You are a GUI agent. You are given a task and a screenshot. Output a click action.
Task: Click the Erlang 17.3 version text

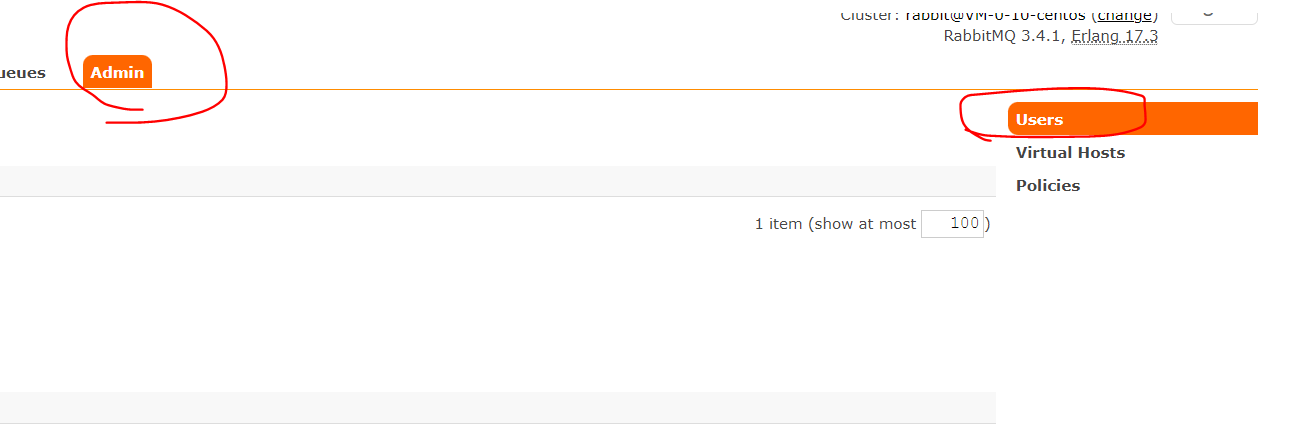(x=1114, y=36)
